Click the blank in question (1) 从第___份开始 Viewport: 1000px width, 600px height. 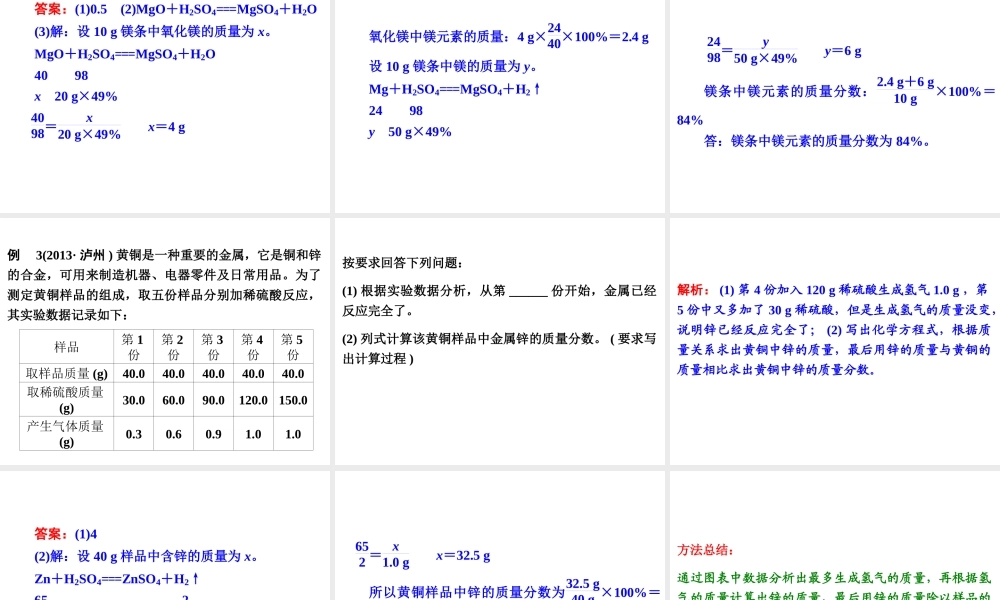point(528,291)
